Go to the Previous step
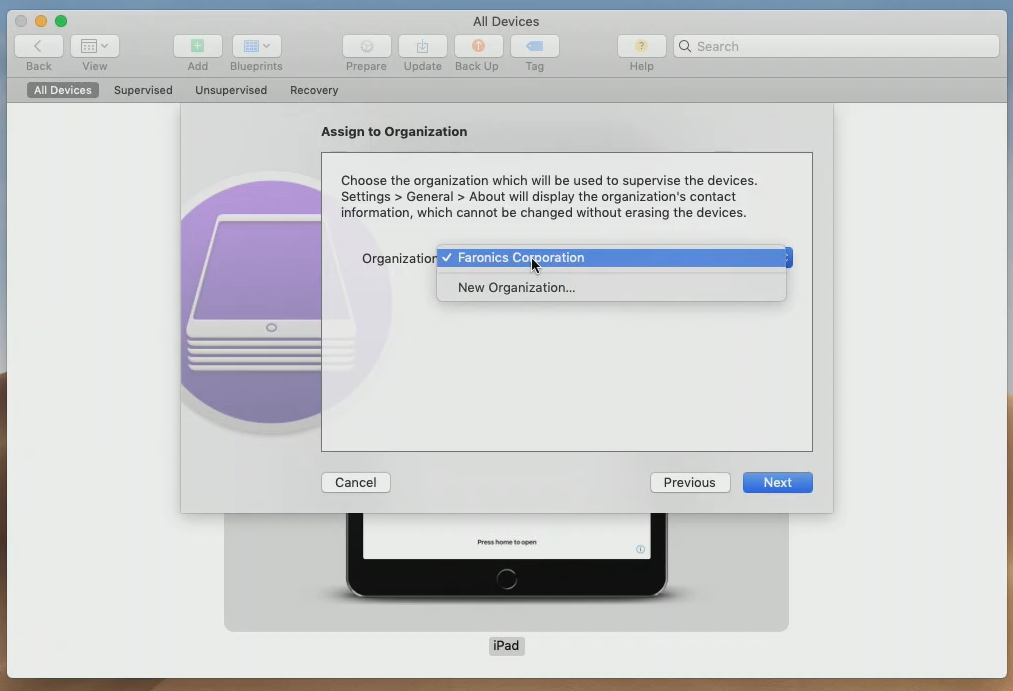This screenshot has height=691, width=1013. click(x=689, y=482)
